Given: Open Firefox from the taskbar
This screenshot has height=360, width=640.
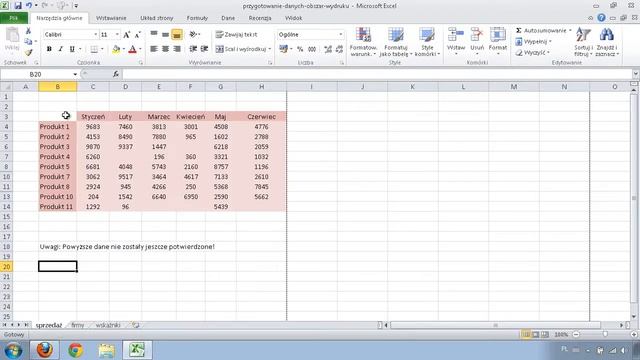Looking at the screenshot, I should click(x=44, y=350).
